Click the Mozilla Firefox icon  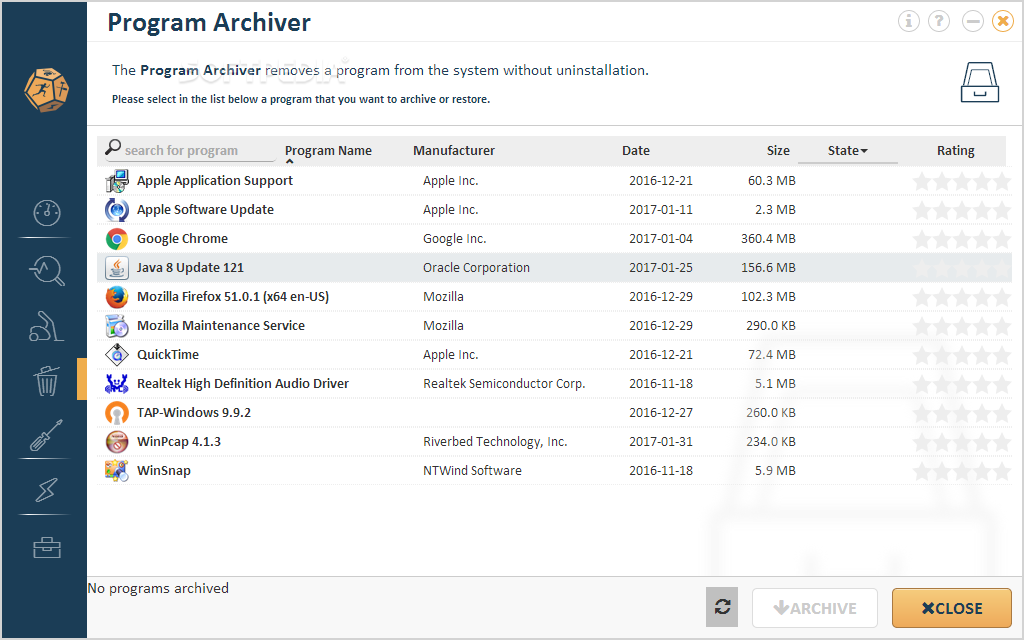117,296
